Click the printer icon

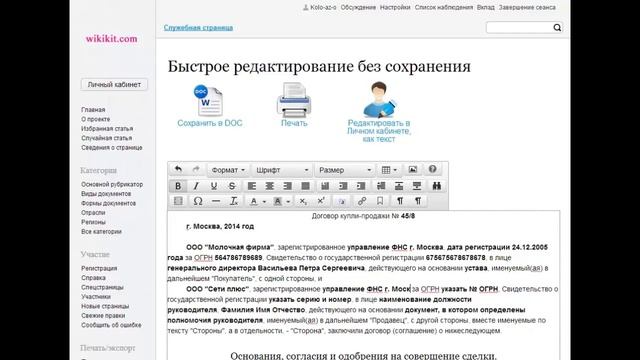click(294, 100)
